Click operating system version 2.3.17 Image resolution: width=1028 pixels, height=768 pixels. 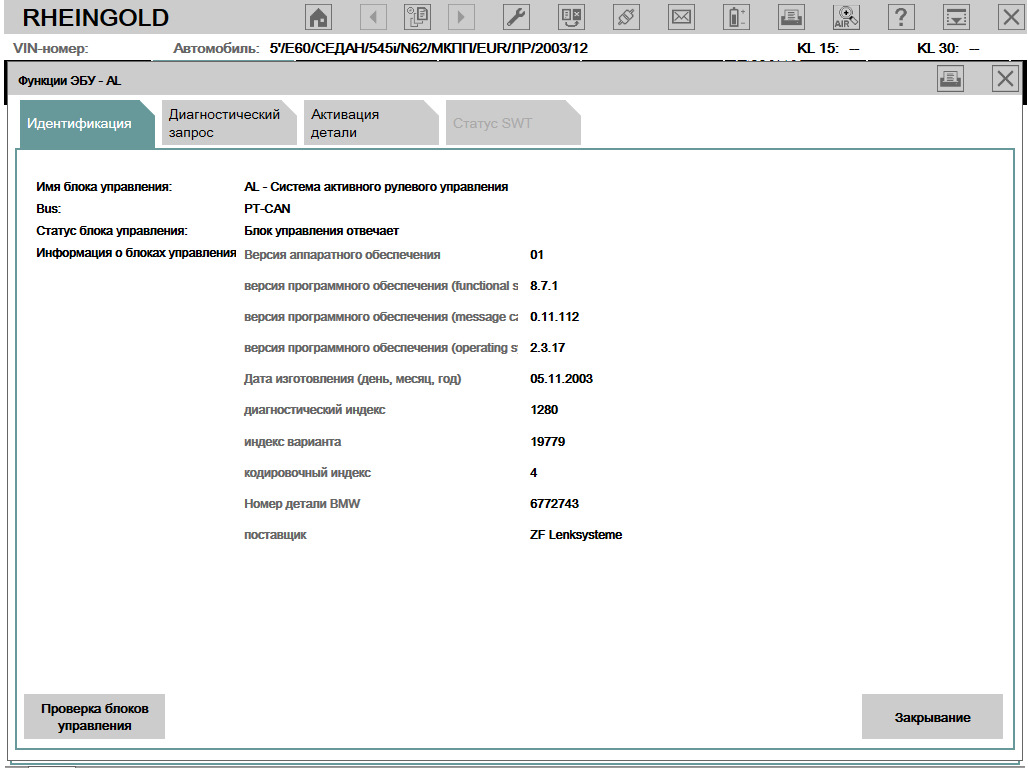point(547,348)
